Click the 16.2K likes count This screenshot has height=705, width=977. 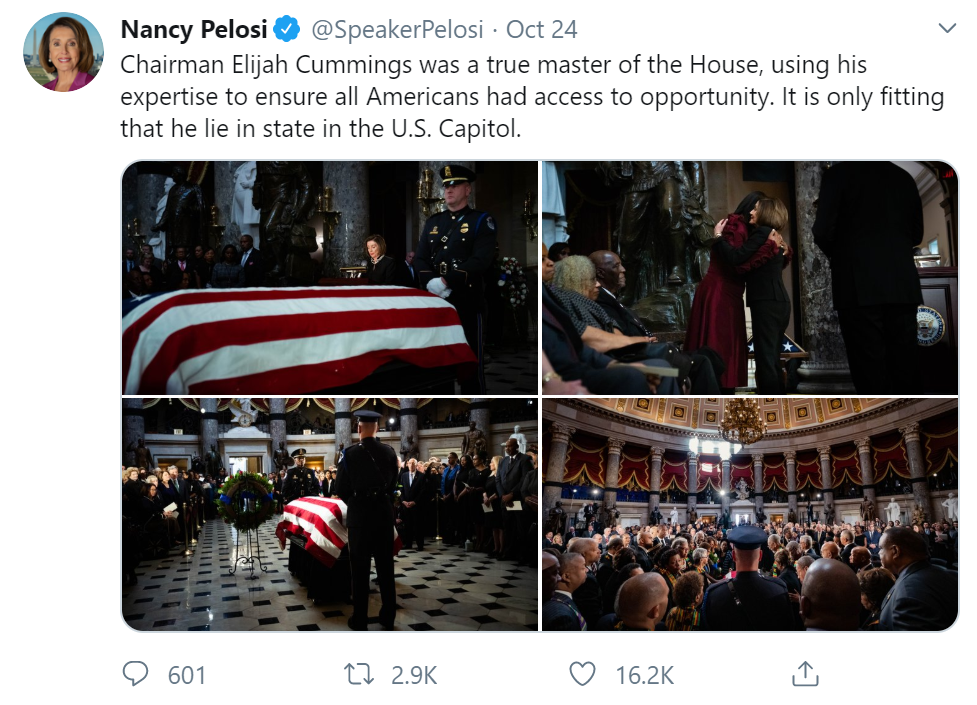pos(643,675)
